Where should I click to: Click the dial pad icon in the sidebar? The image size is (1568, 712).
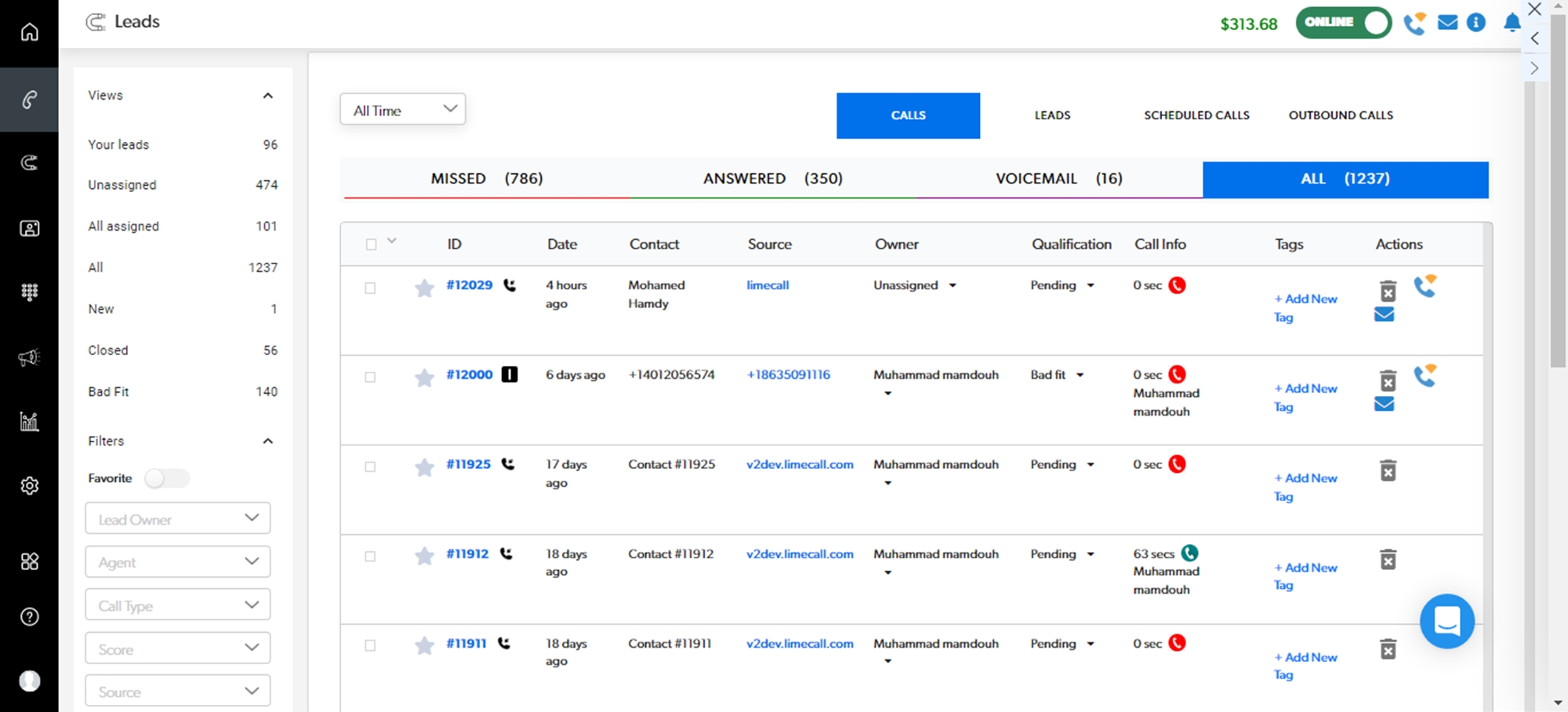(x=29, y=292)
